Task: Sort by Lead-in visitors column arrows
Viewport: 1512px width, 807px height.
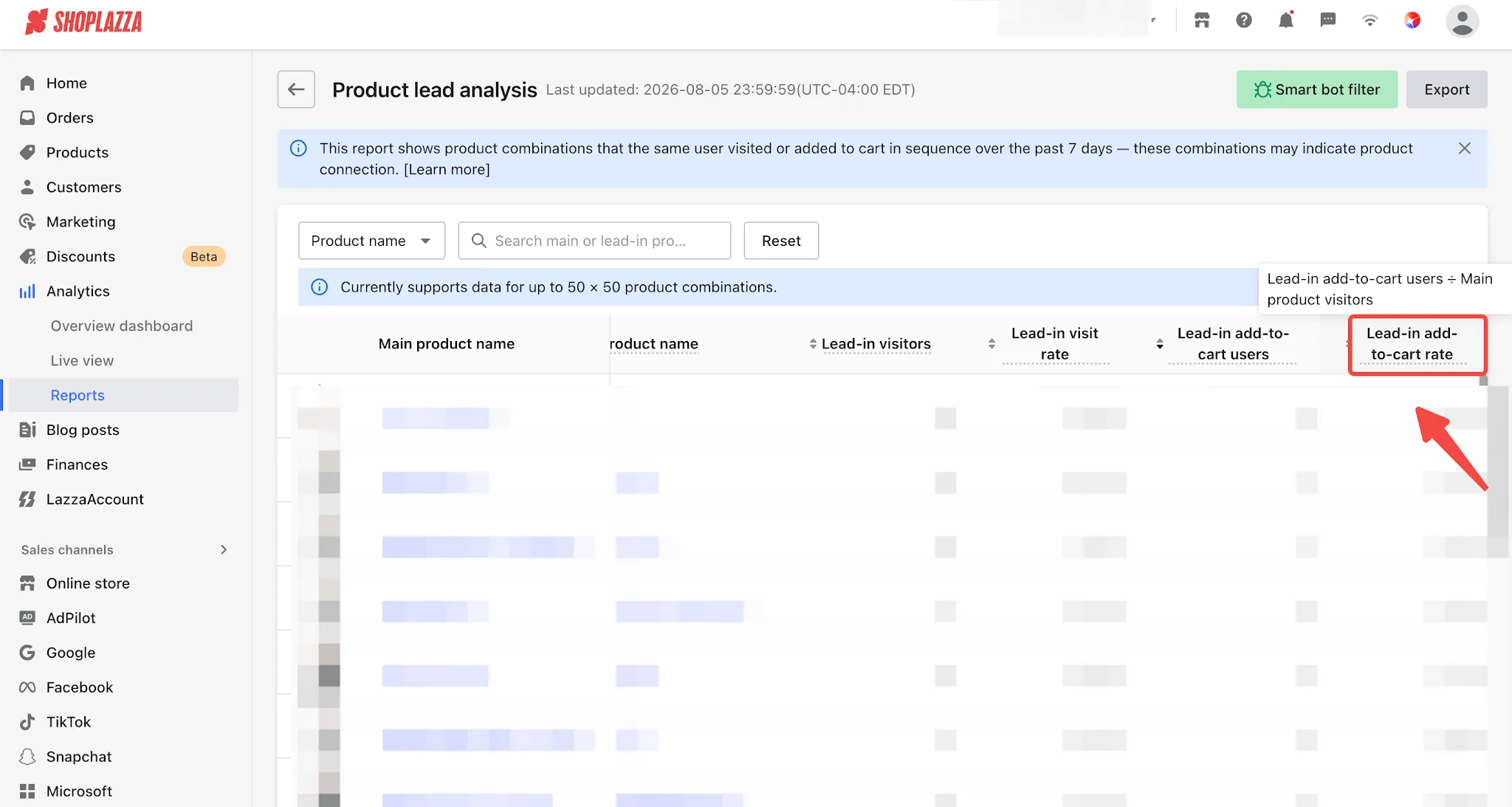Action: point(813,344)
